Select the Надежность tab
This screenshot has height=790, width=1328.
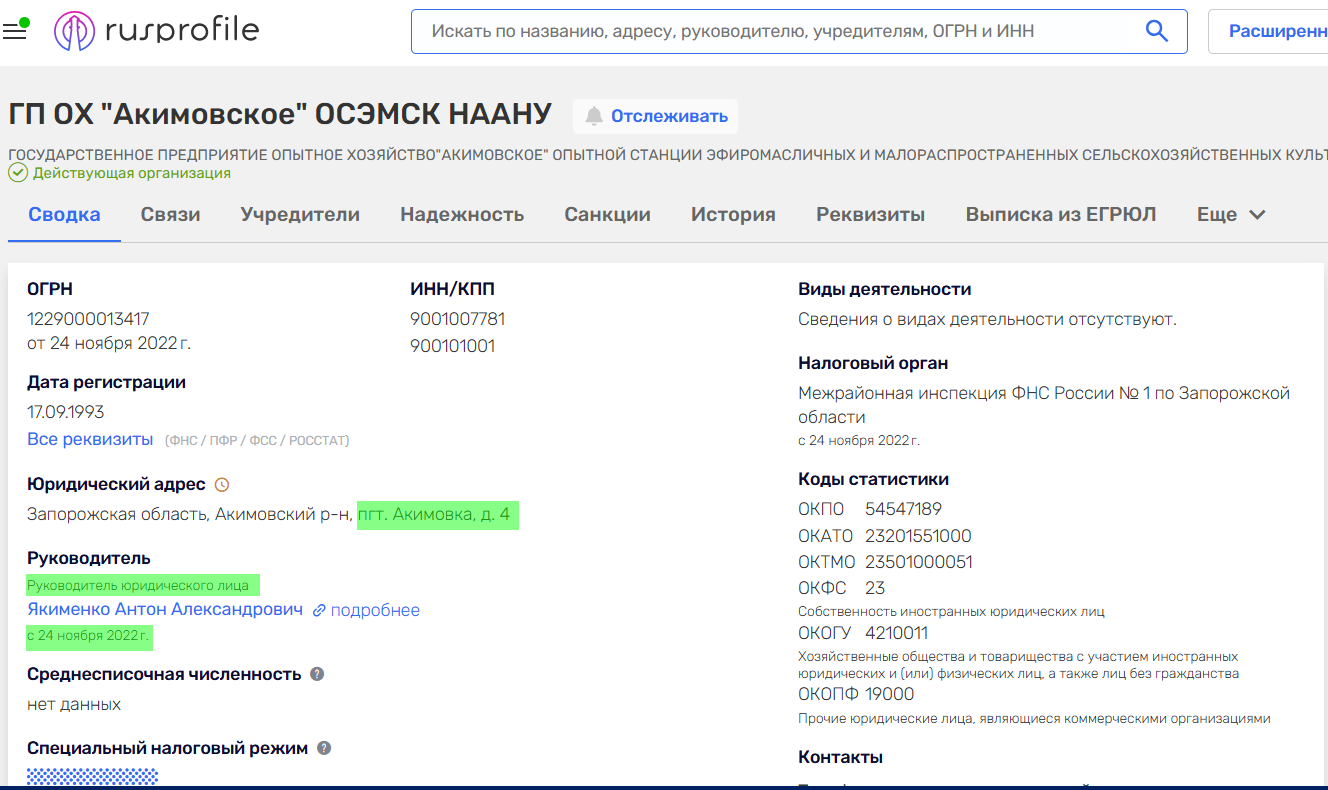462,214
